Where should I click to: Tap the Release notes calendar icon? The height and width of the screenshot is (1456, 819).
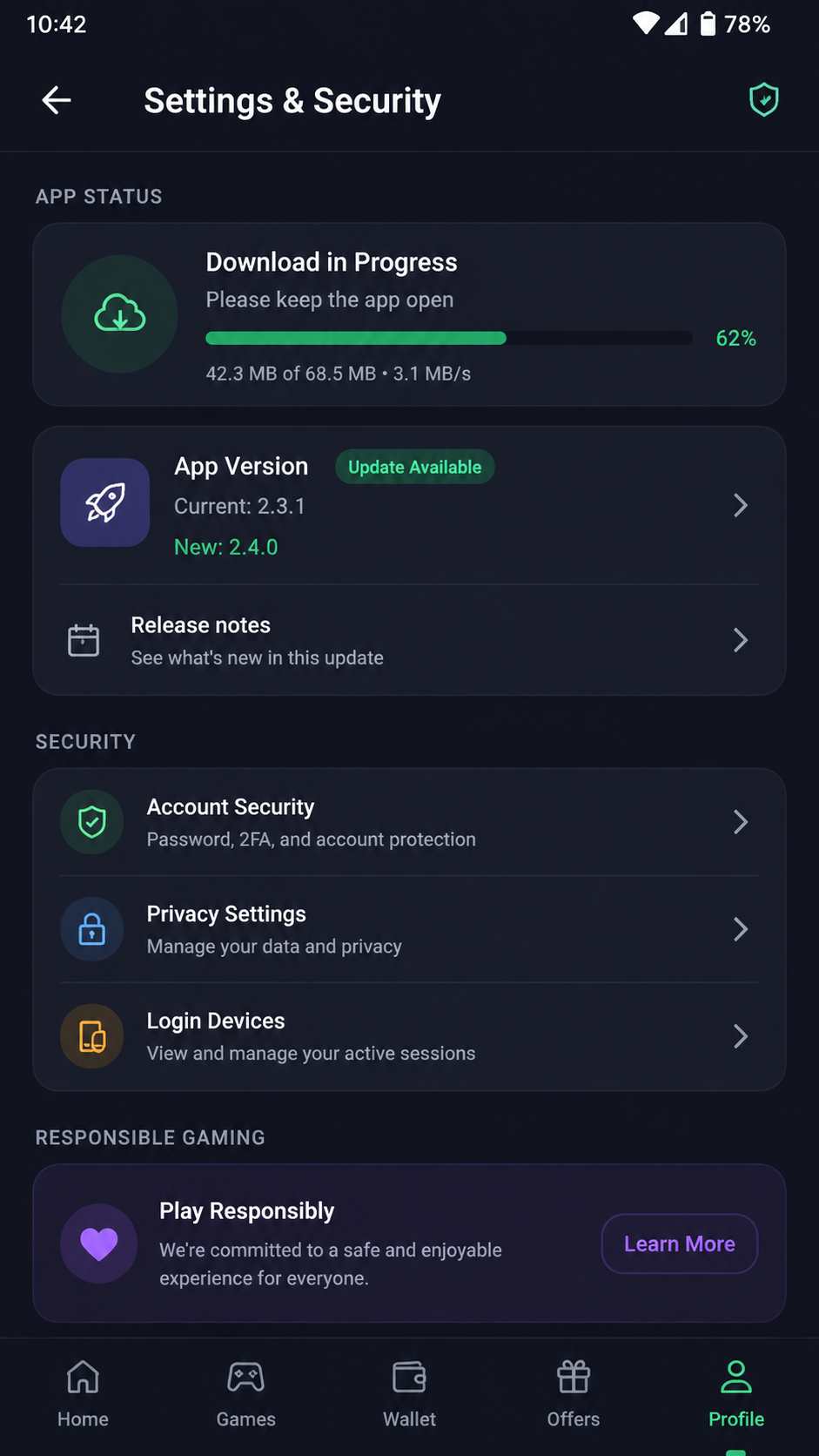click(84, 640)
